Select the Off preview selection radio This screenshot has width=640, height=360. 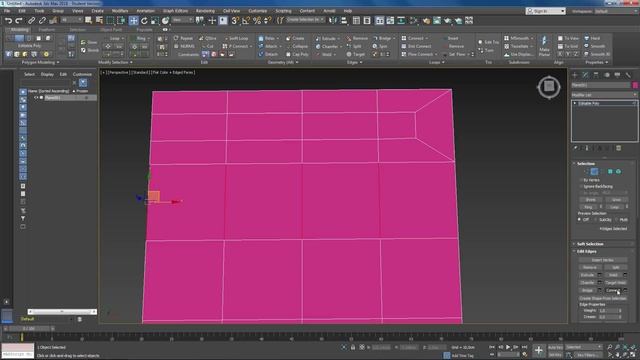[x=579, y=220]
